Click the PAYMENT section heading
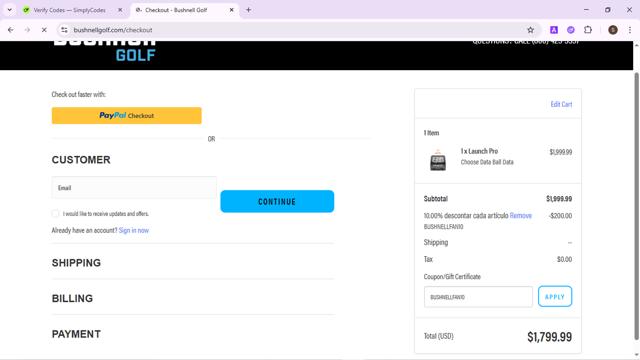The width and height of the screenshot is (640, 360). point(76,334)
